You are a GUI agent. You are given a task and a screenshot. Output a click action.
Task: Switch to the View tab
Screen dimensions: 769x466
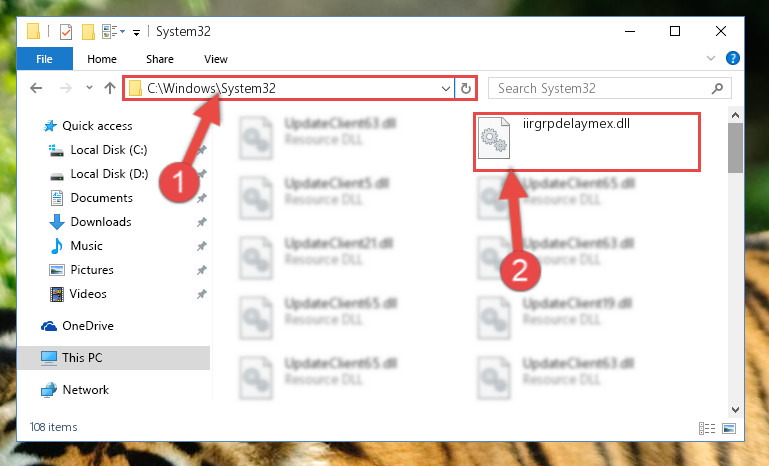click(x=216, y=59)
